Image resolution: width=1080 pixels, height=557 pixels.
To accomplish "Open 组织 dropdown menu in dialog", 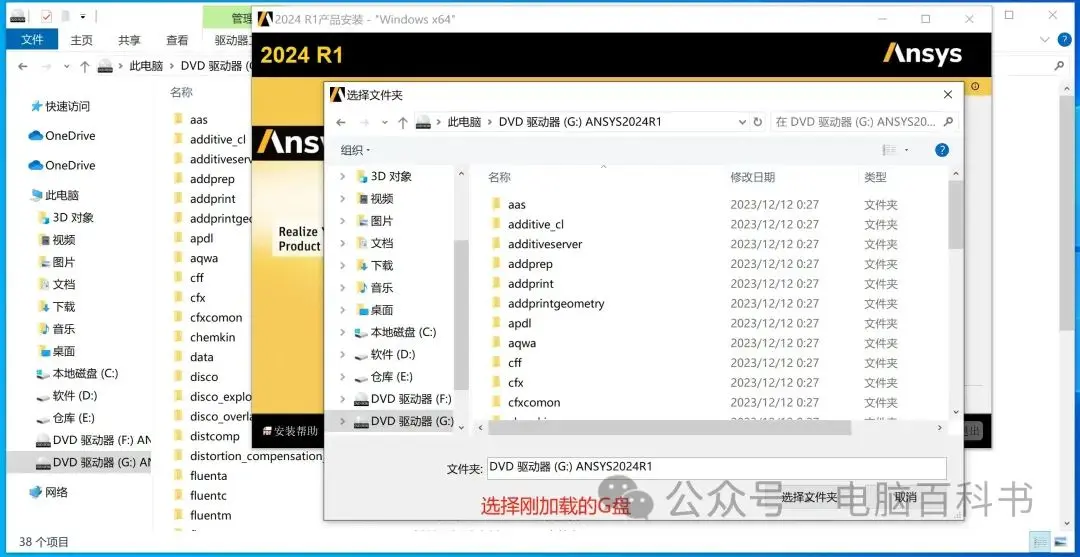I will pyautogui.click(x=355, y=149).
